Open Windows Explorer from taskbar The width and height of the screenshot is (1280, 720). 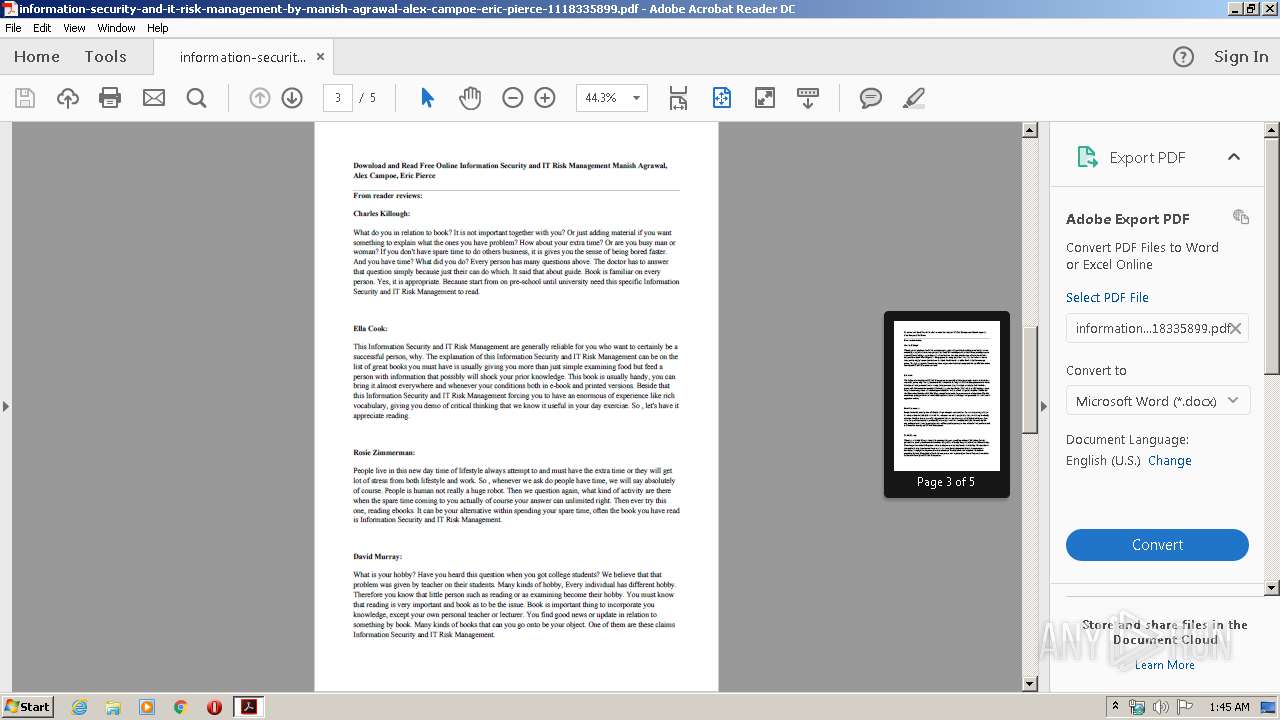tap(113, 707)
